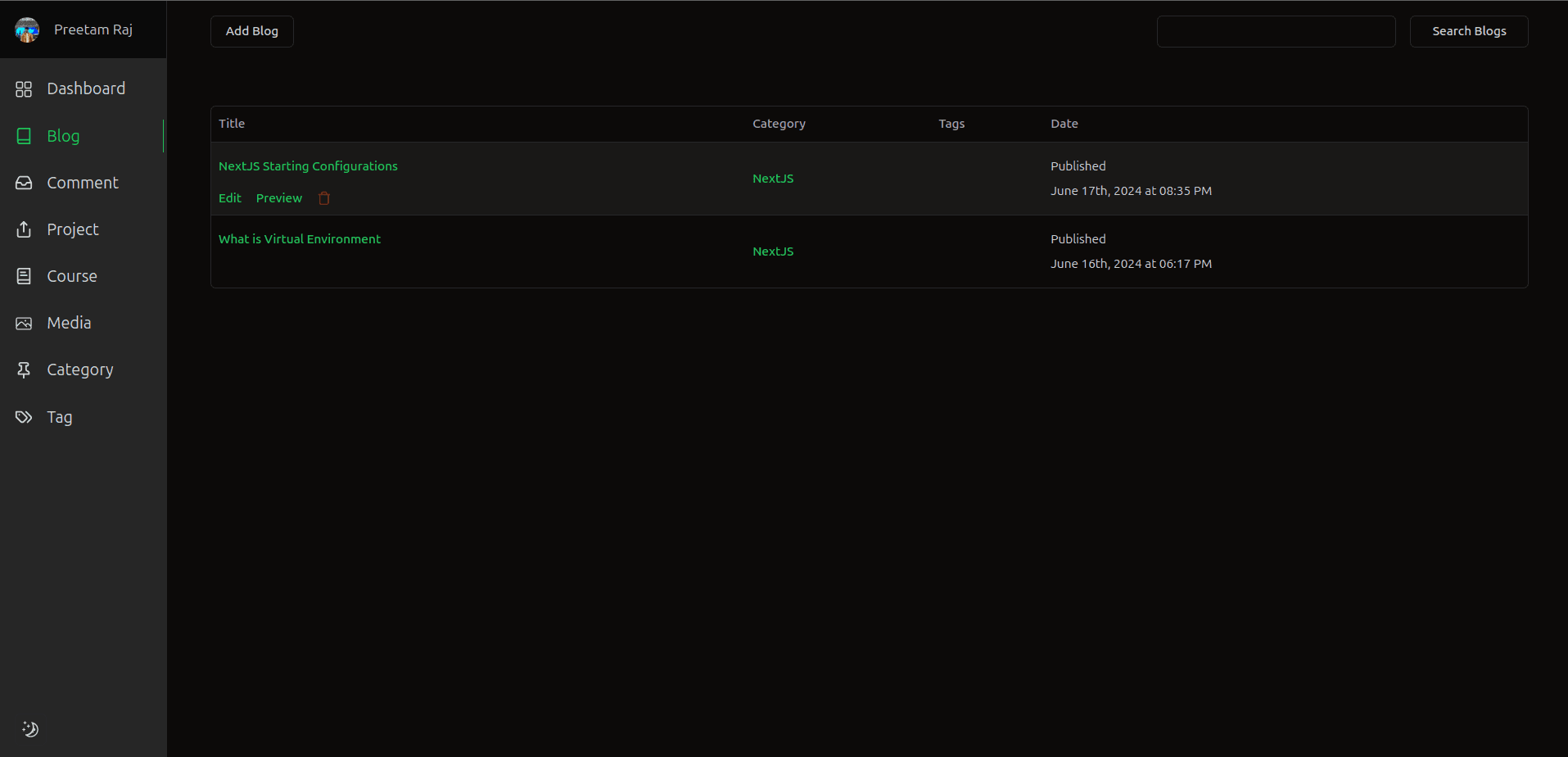Toggle dark mode with the moon icon
This screenshot has width=1568, height=757.
(x=30, y=729)
